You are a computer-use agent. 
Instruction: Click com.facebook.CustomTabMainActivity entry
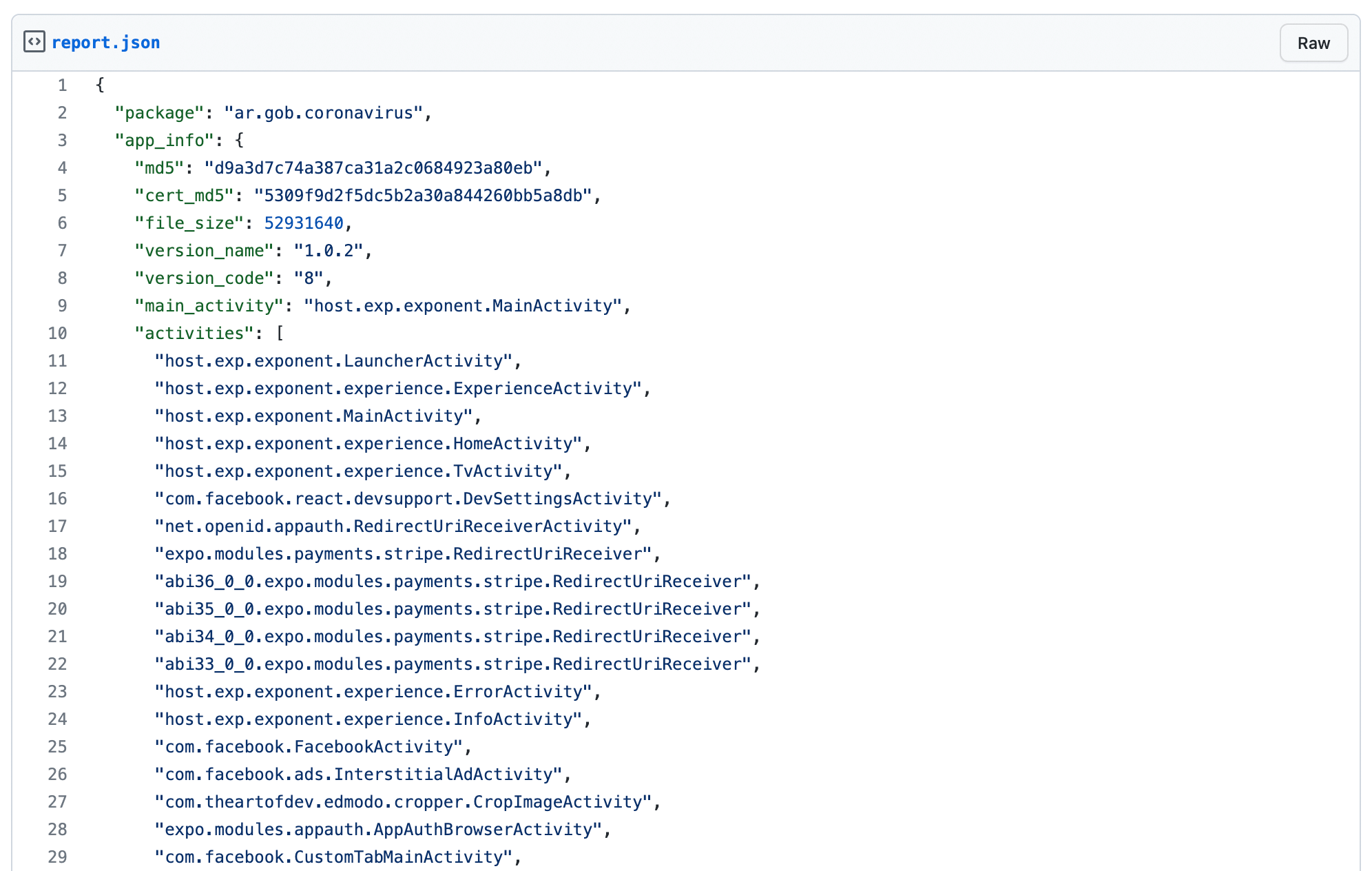[x=333, y=857]
